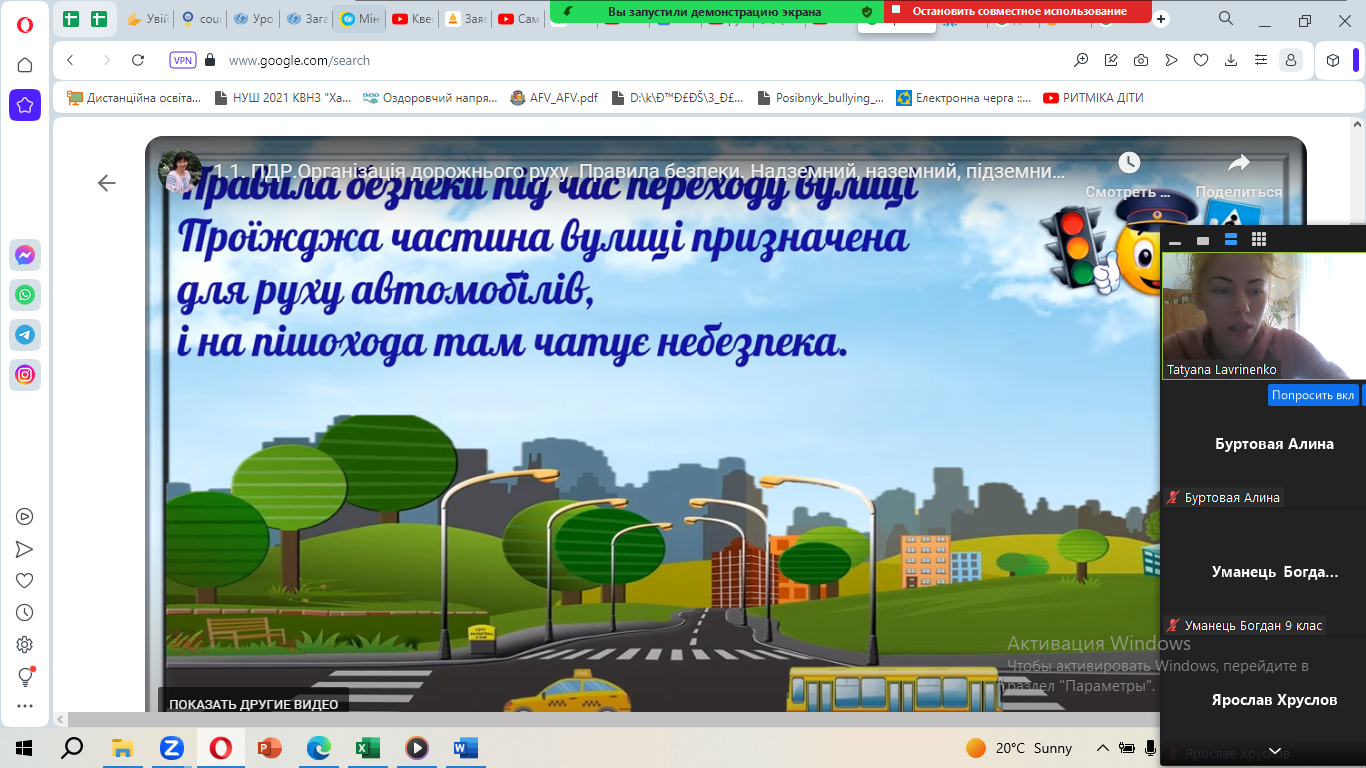
Task: Open sidebar Bookmarks heart icon
Action: pyautogui.click(x=25, y=581)
